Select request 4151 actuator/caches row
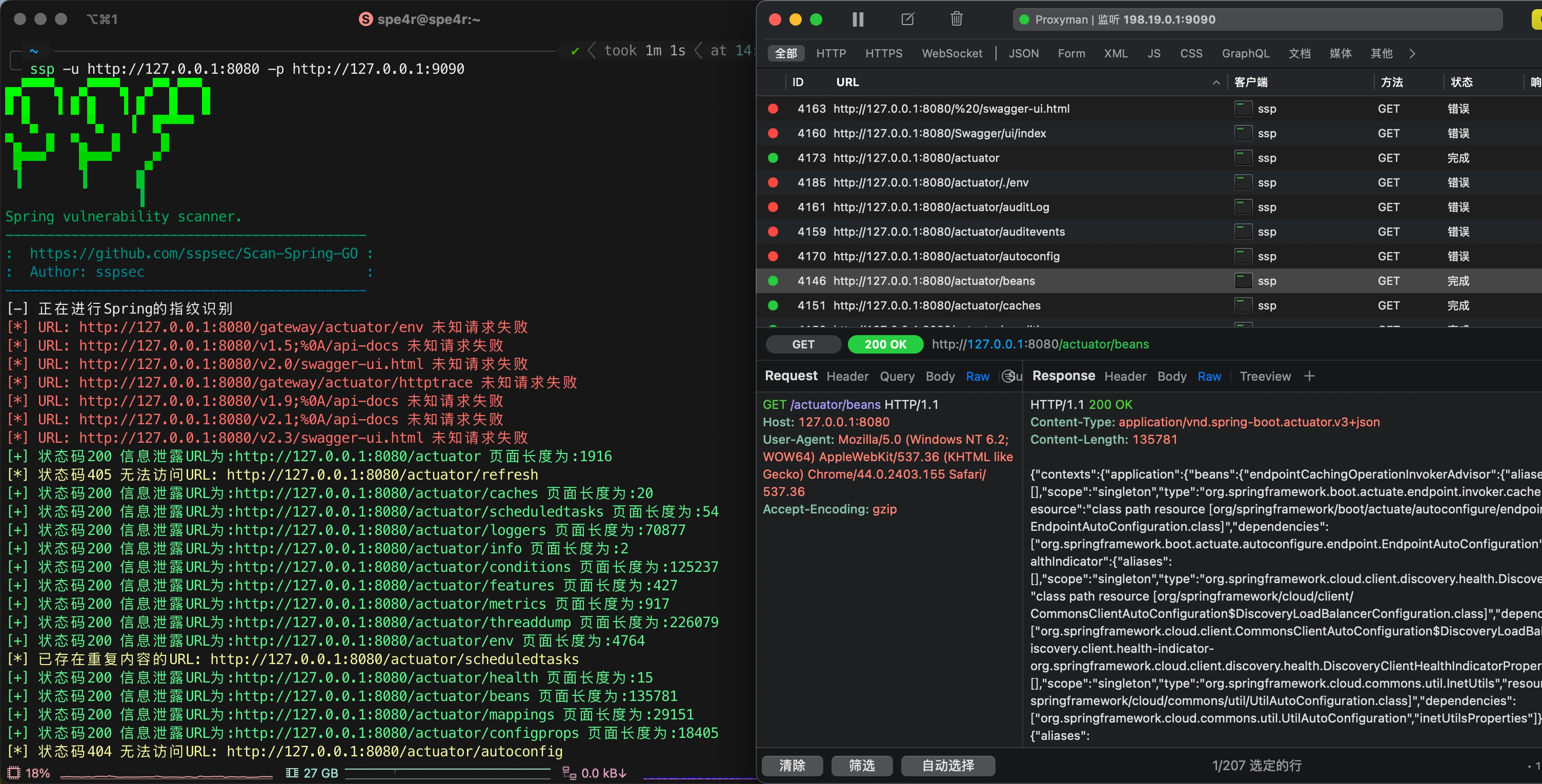This screenshot has width=1542, height=784. pos(1149,305)
